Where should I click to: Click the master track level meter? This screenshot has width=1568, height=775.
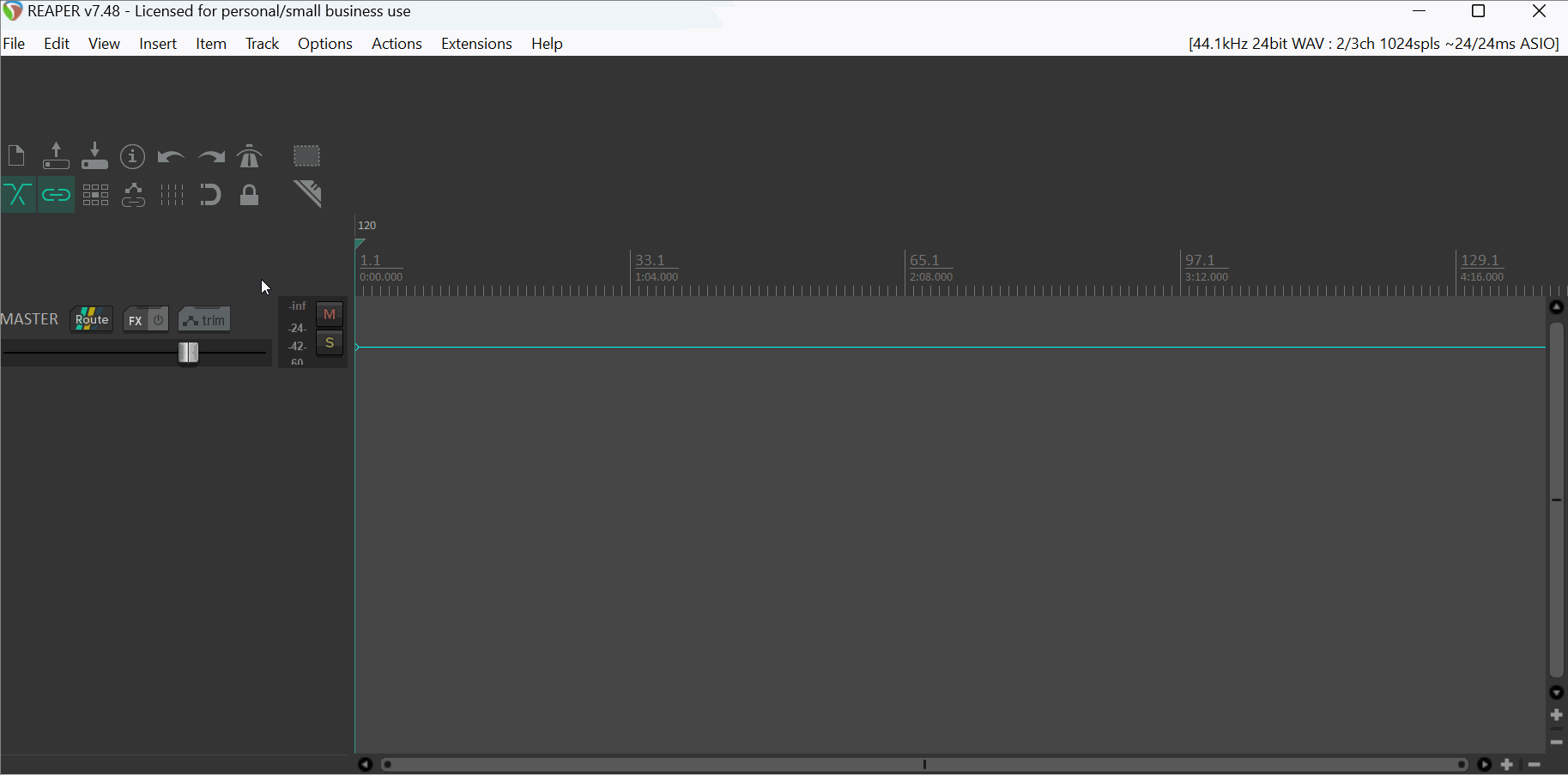click(297, 333)
